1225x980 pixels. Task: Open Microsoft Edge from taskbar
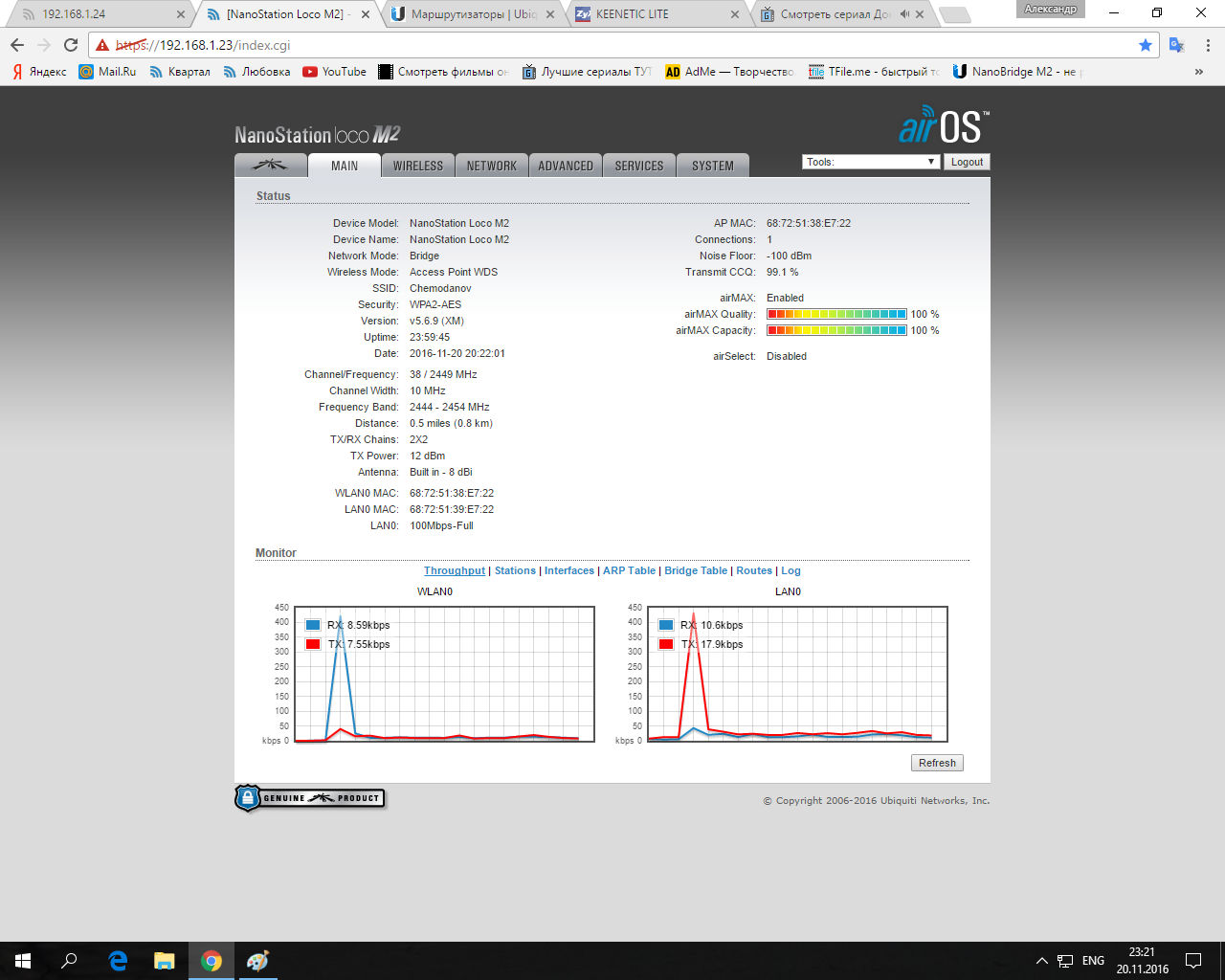coord(118,961)
